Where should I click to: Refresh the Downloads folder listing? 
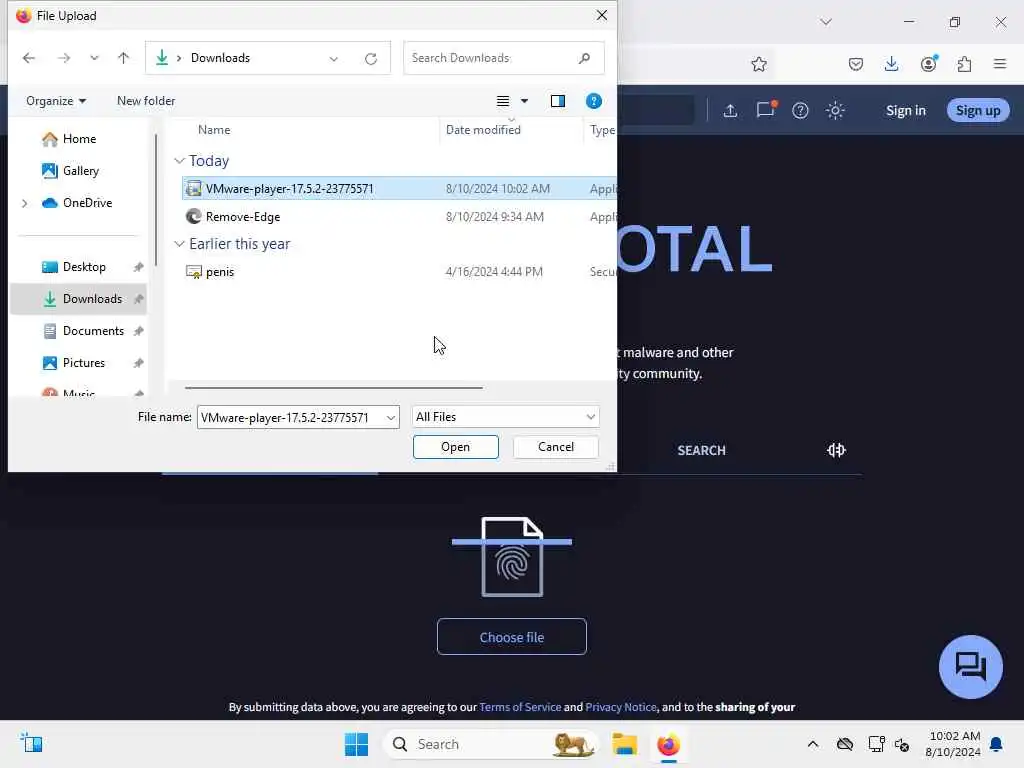[x=371, y=59]
